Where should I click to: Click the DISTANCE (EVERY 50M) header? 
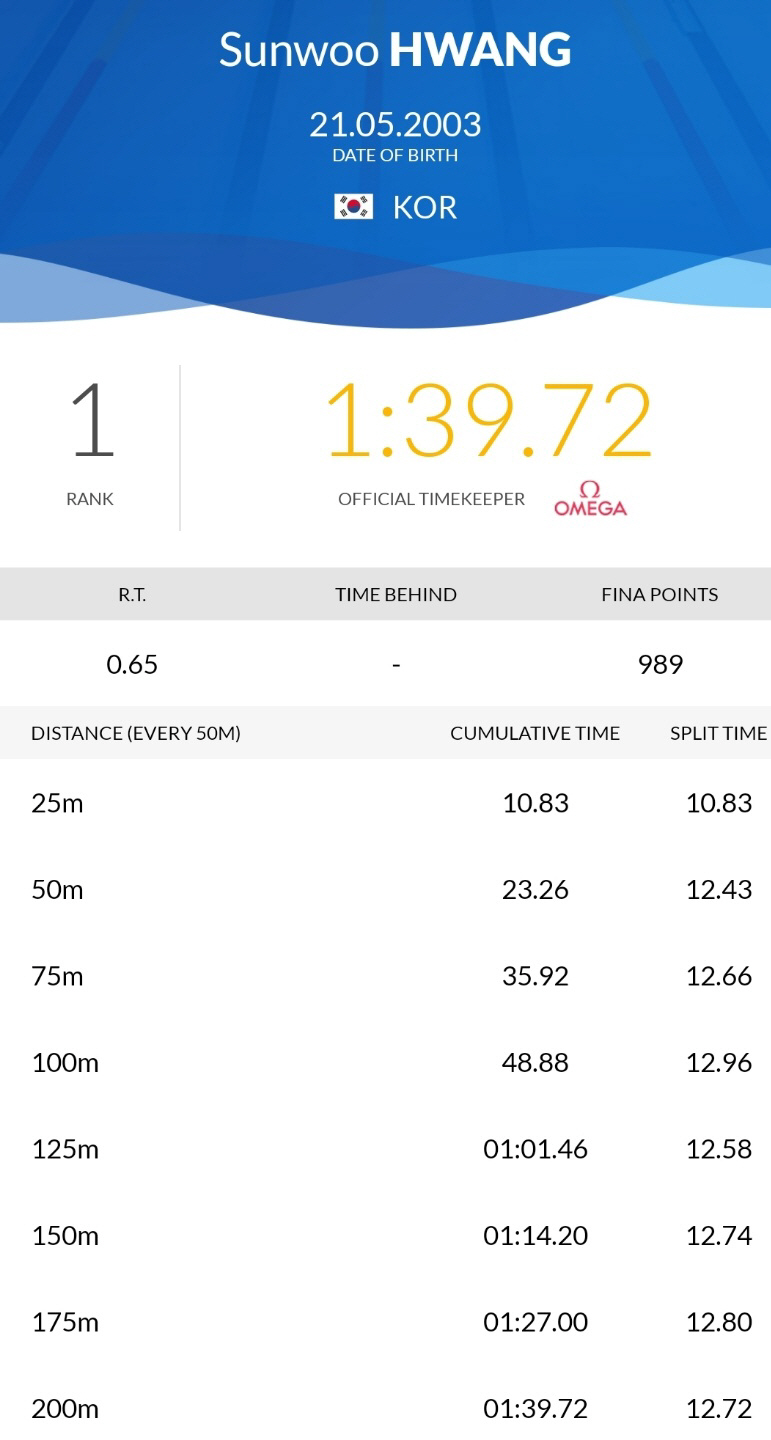[136, 733]
